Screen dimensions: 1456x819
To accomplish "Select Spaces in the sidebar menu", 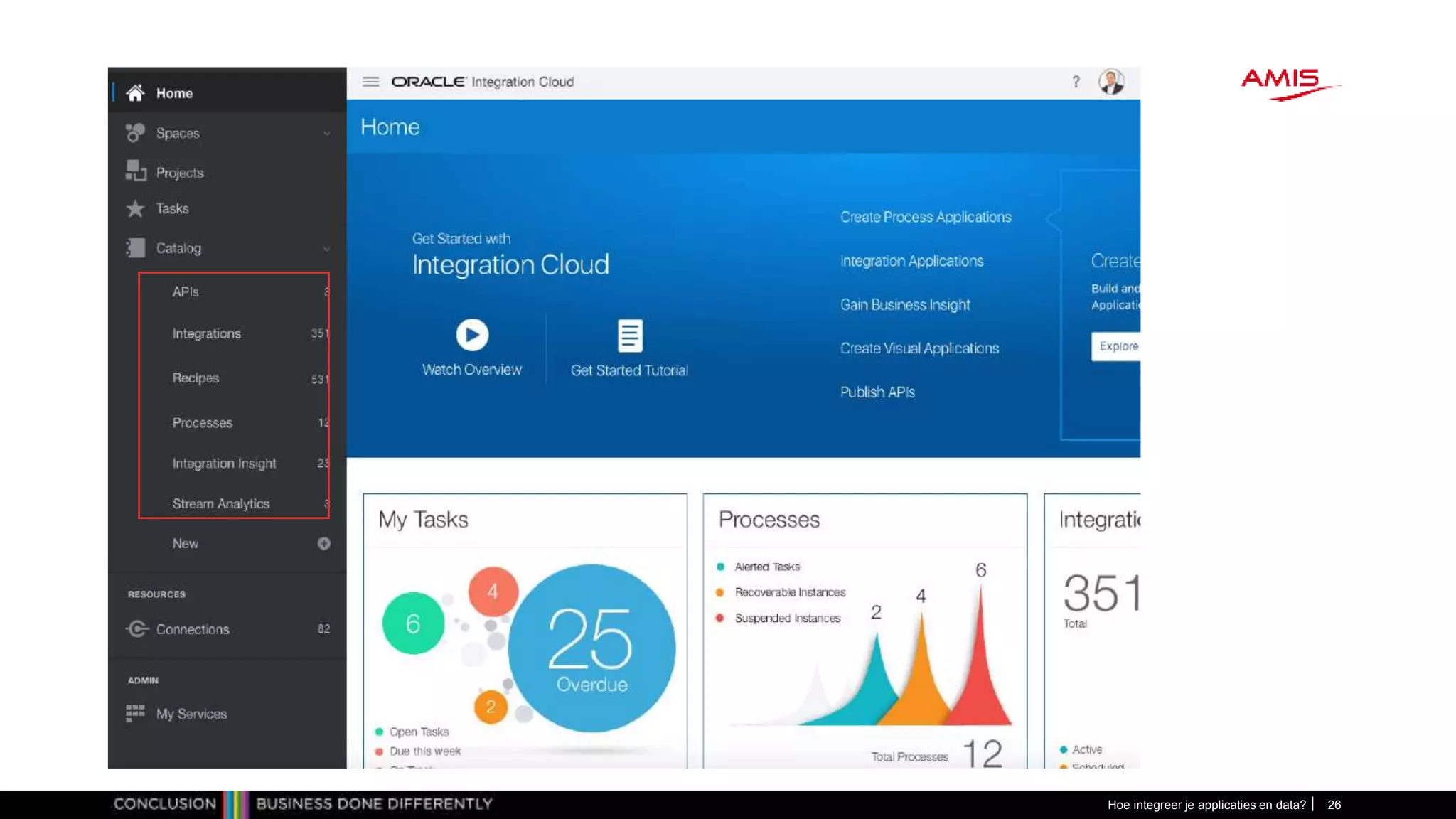I will 178,133.
